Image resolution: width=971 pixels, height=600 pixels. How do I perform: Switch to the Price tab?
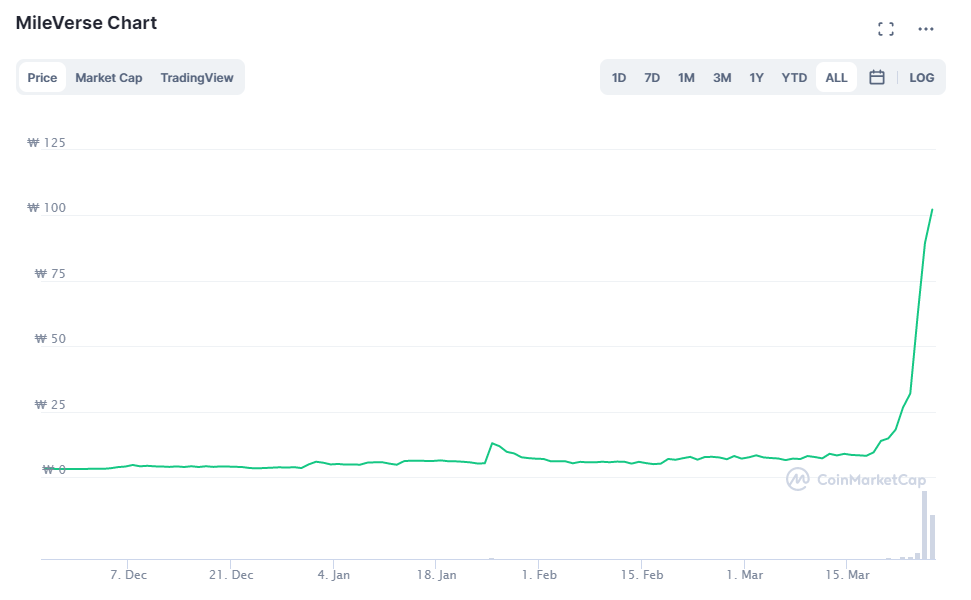(x=42, y=77)
